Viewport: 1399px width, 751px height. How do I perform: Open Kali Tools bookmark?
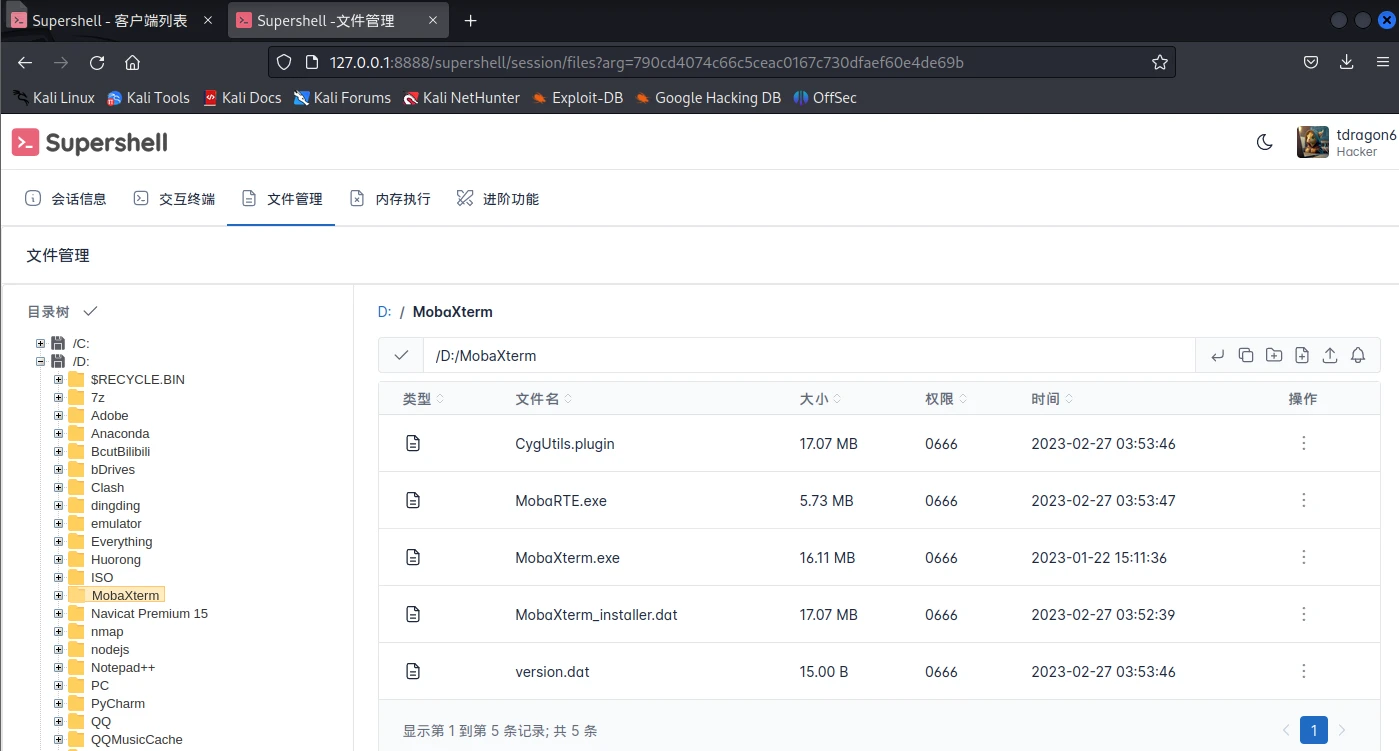[x=148, y=98]
